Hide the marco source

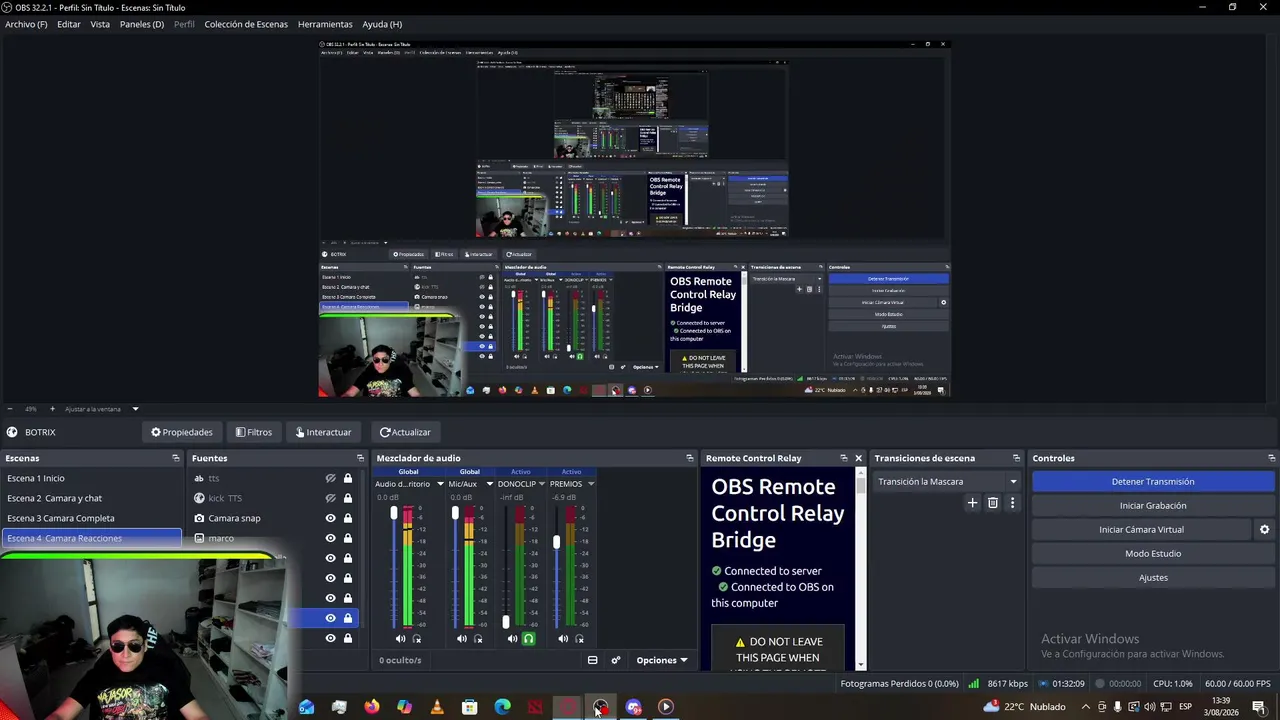330,538
